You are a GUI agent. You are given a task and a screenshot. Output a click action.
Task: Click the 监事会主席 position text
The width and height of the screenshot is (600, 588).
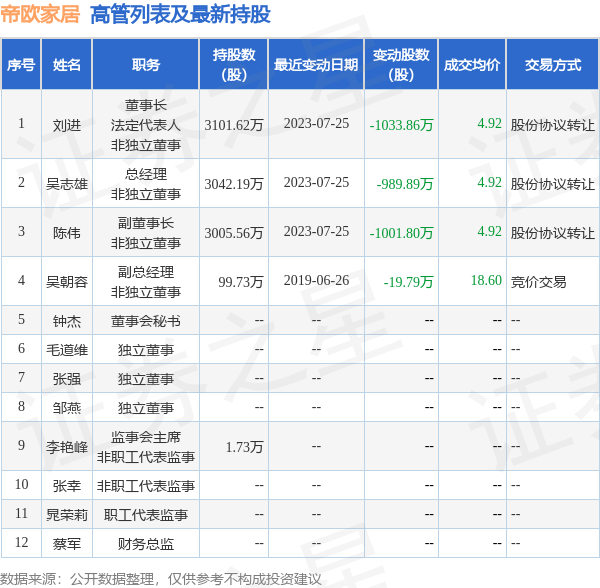146,437
